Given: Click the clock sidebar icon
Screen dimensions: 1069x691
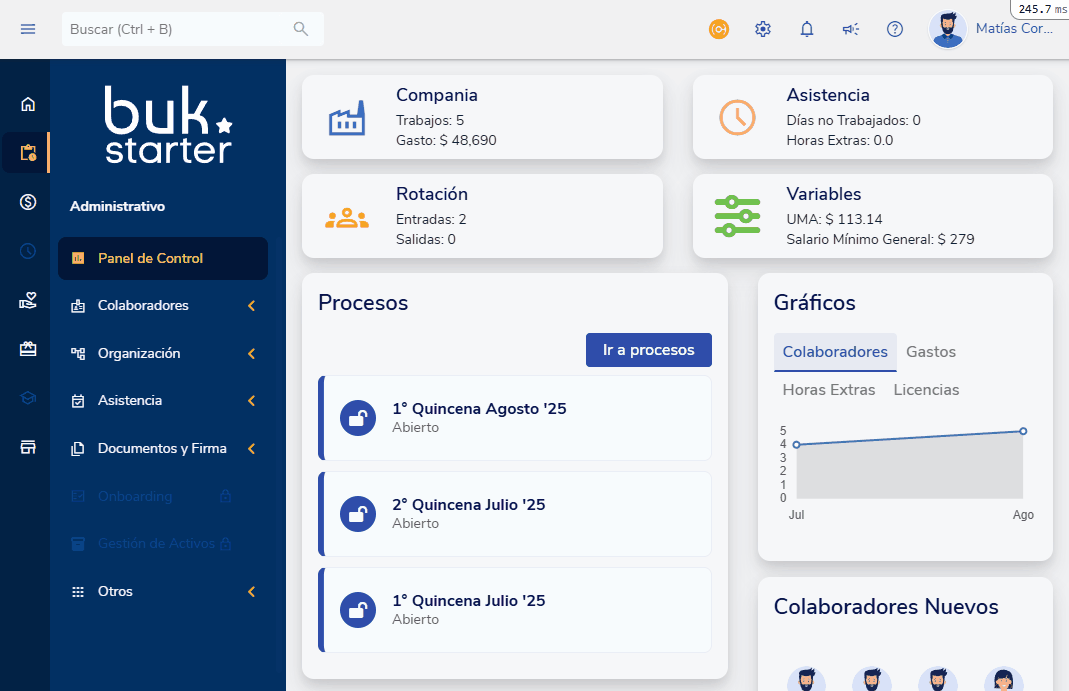Looking at the screenshot, I should tap(28, 251).
